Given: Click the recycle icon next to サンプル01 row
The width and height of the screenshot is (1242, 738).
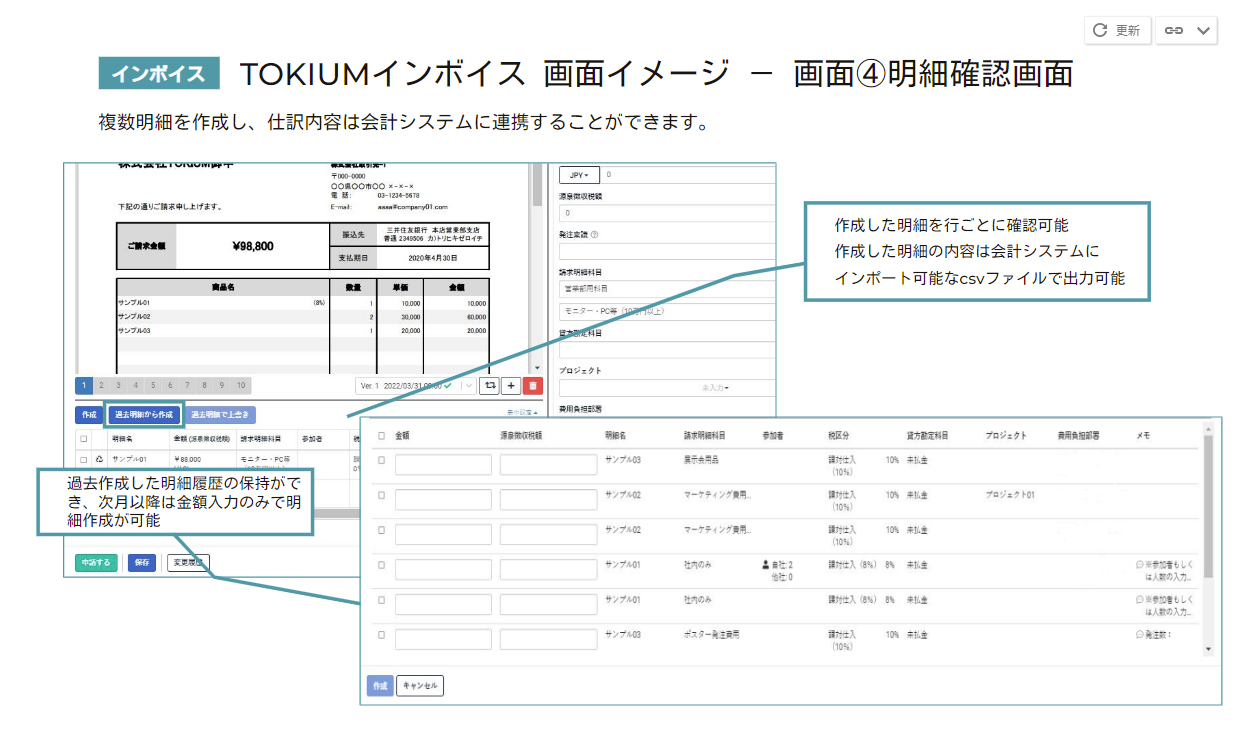Looking at the screenshot, I should click(99, 459).
